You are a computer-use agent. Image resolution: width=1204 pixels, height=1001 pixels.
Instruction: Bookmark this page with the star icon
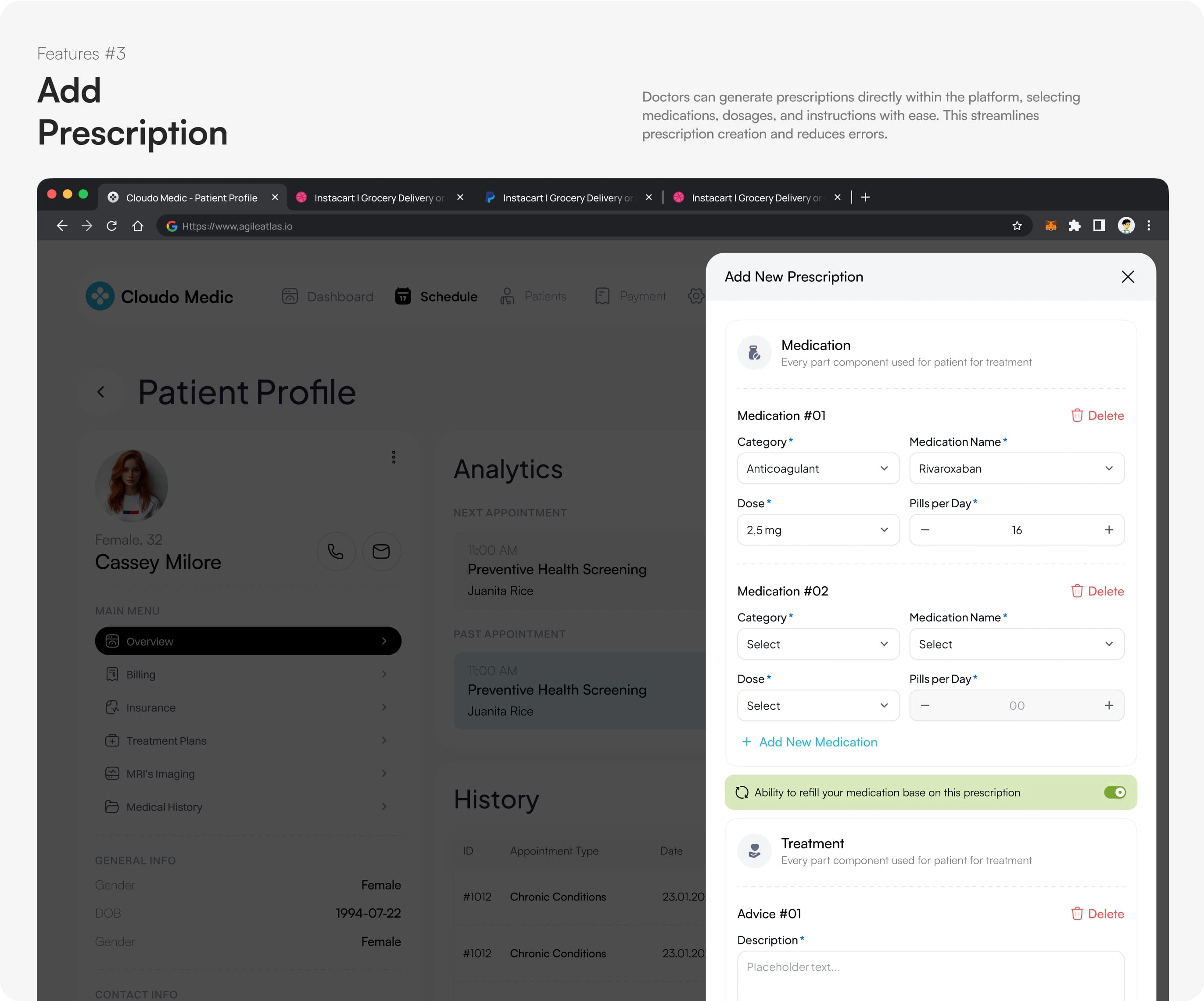point(1017,226)
